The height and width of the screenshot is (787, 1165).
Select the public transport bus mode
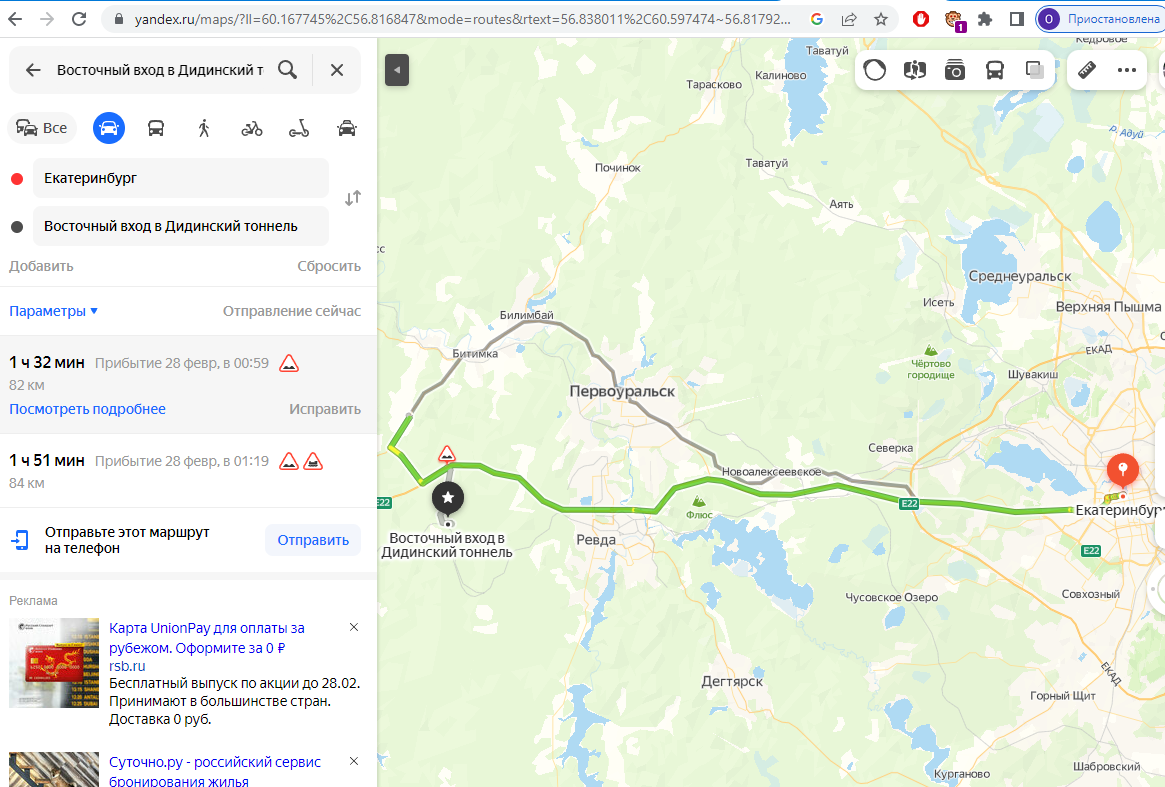(x=156, y=128)
